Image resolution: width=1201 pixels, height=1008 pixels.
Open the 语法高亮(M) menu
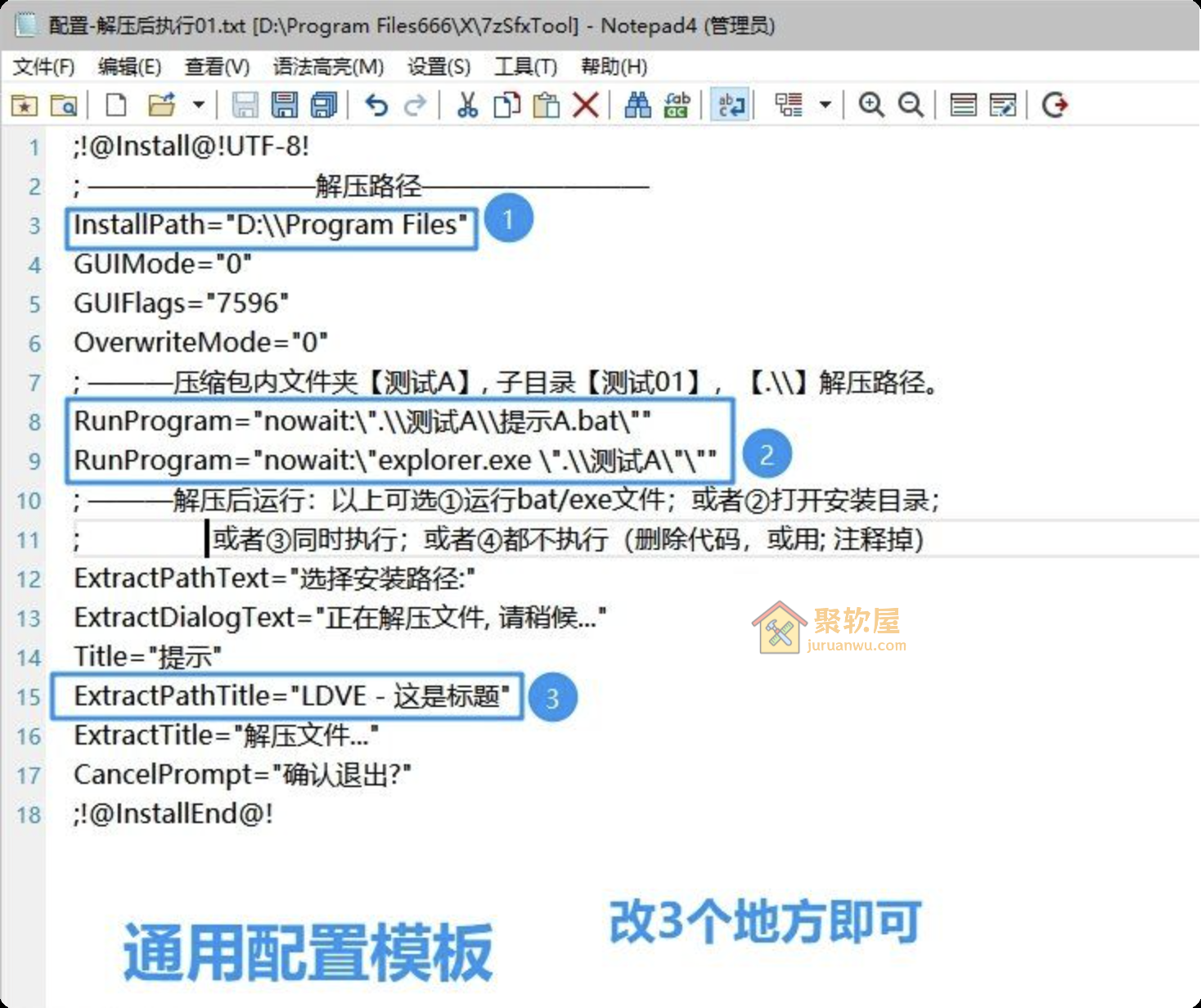[x=331, y=66]
